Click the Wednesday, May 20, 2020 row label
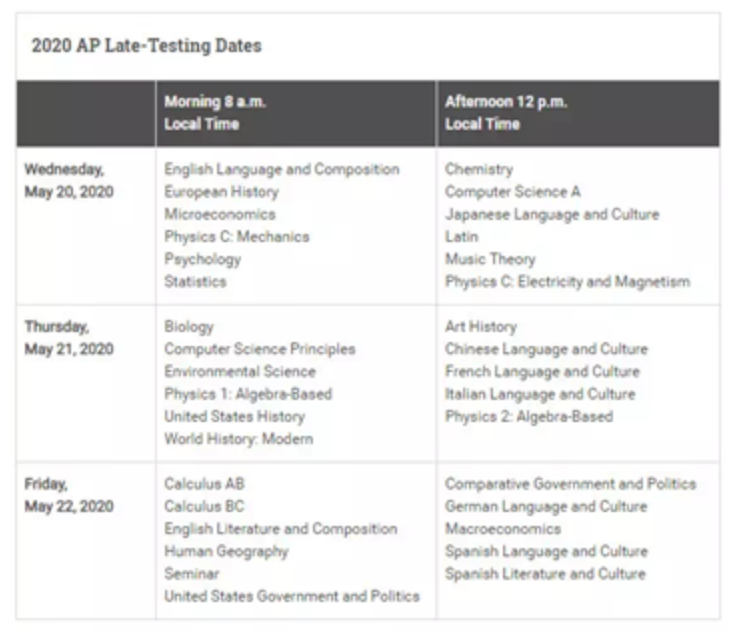Image resolution: width=738 pixels, height=634 pixels. (x=69, y=181)
